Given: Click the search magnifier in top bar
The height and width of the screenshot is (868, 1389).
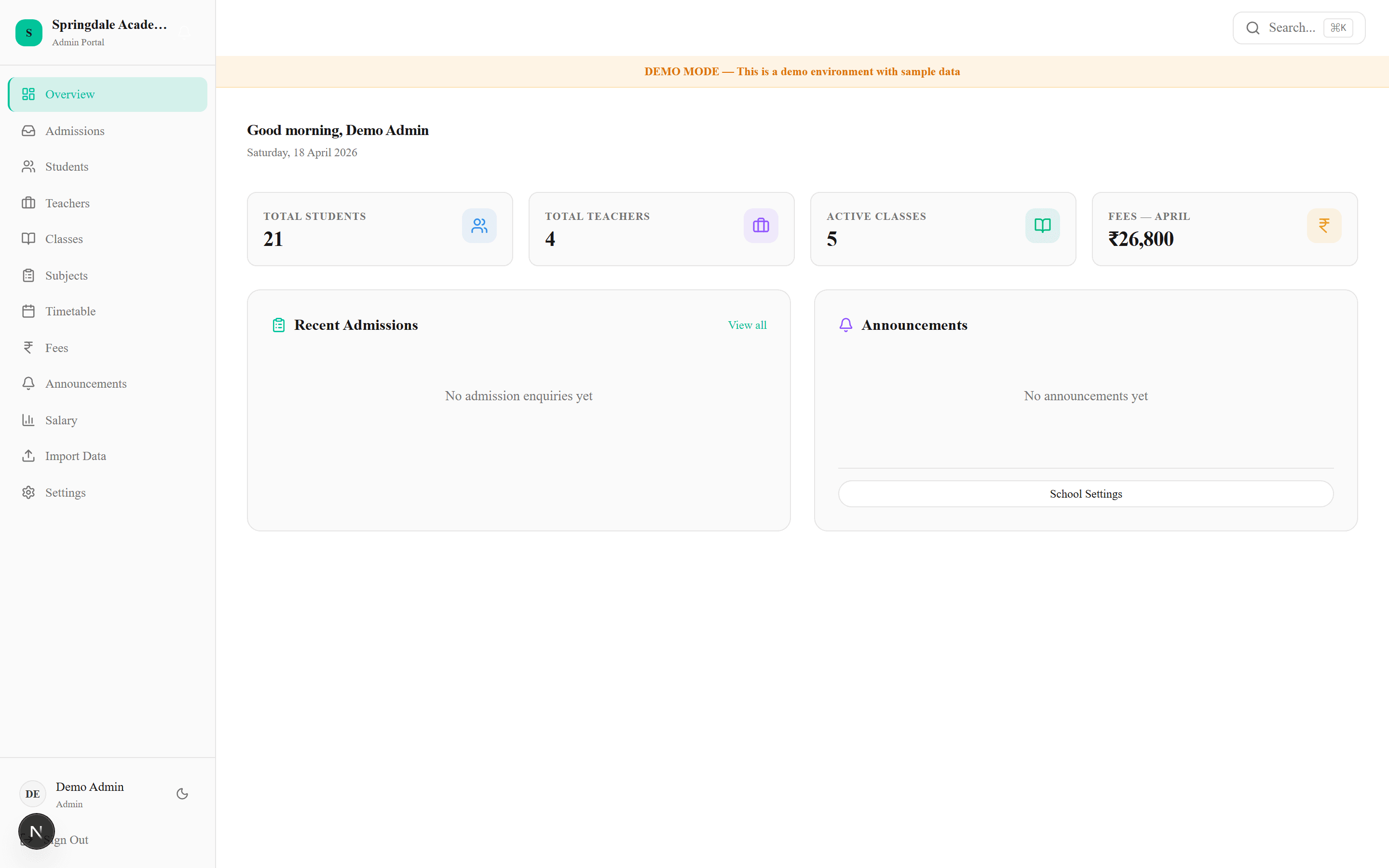Looking at the screenshot, I should [x=1253, y=27].
